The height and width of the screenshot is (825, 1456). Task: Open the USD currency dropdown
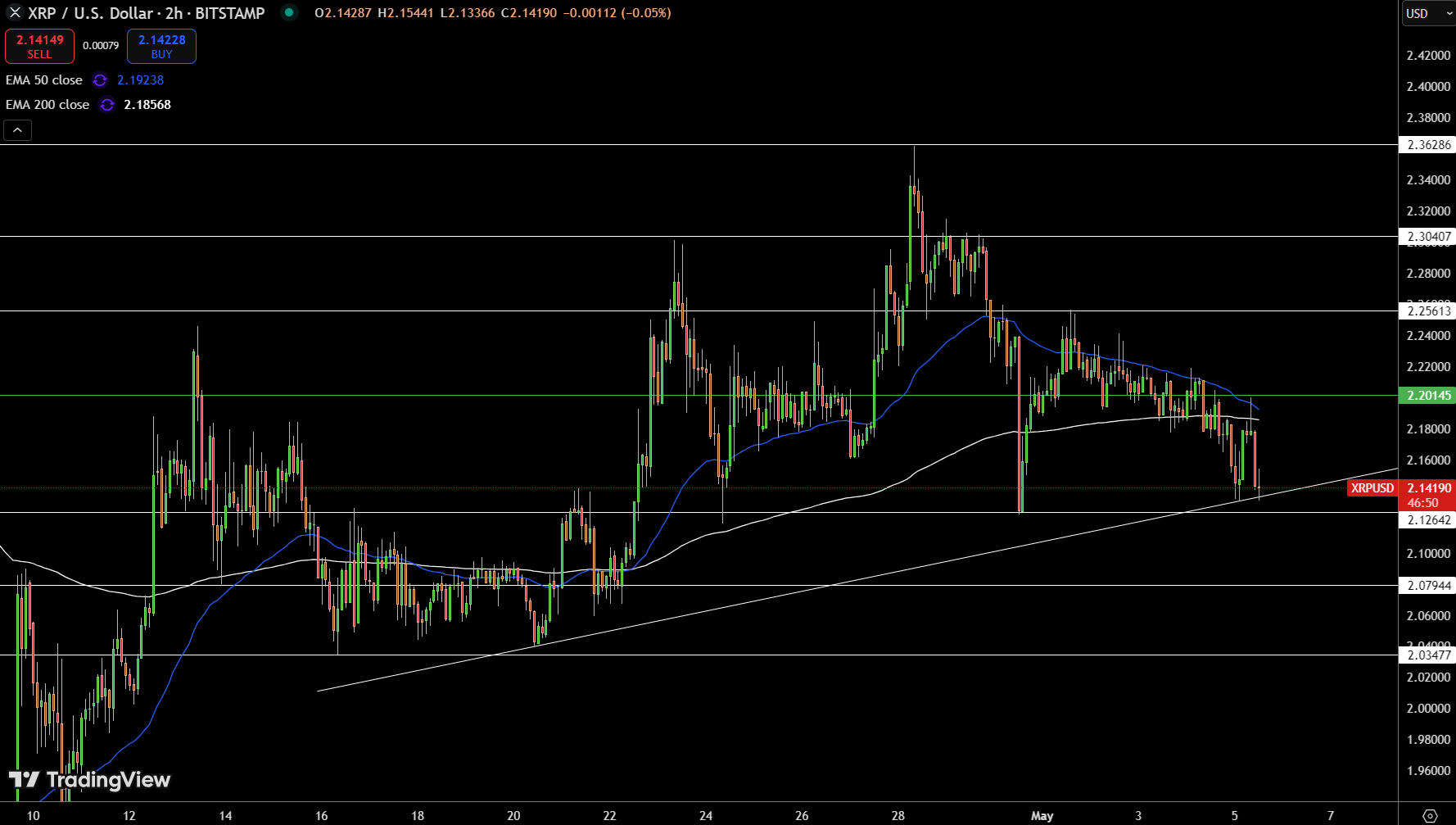tap(1427, 13)
